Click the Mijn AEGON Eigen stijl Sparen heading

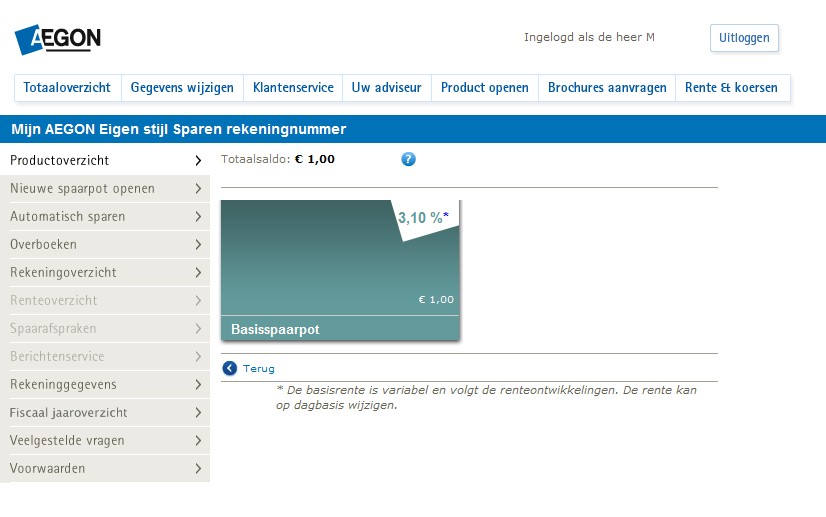pos(179,129)
